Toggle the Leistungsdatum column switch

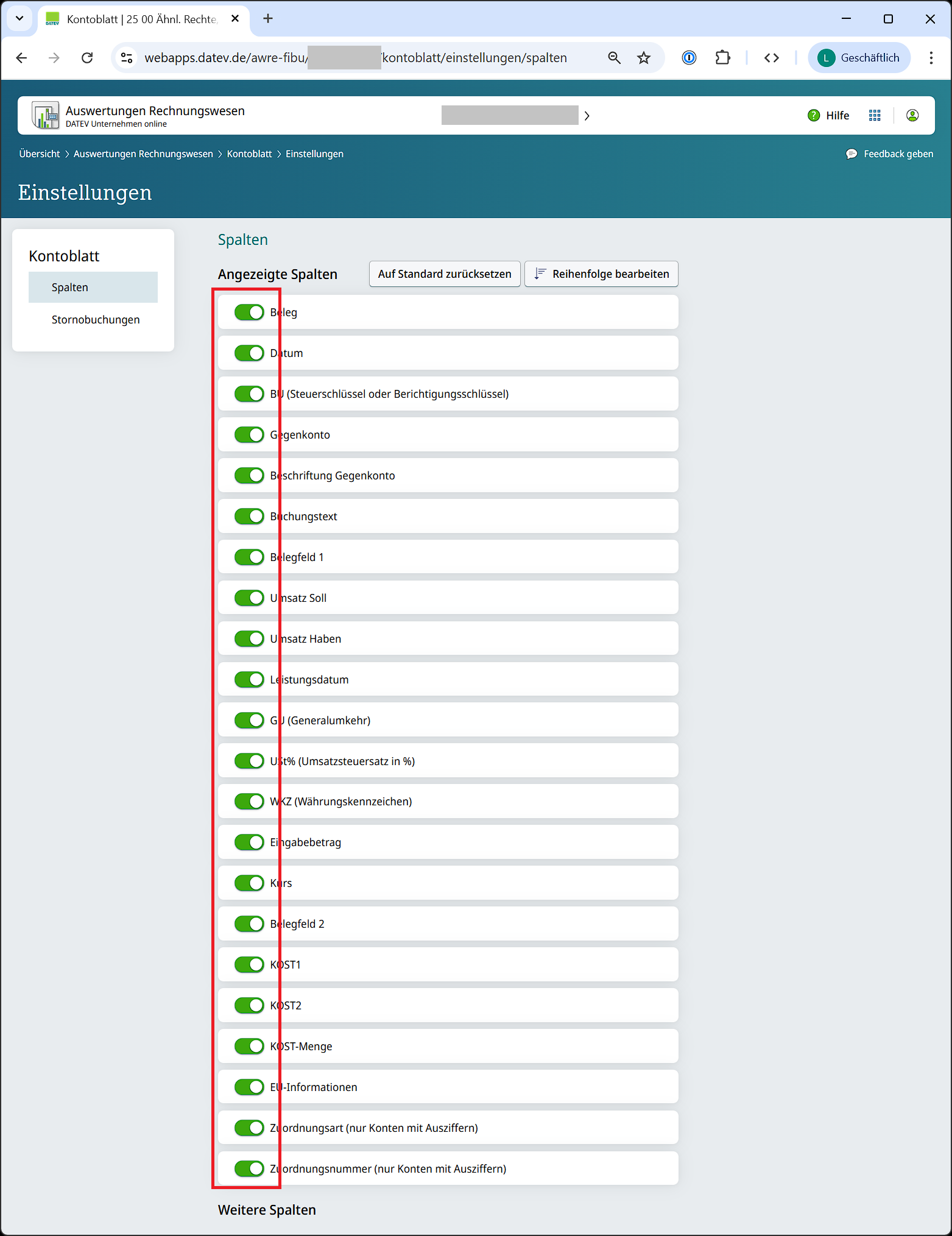[x=249, y=680]
